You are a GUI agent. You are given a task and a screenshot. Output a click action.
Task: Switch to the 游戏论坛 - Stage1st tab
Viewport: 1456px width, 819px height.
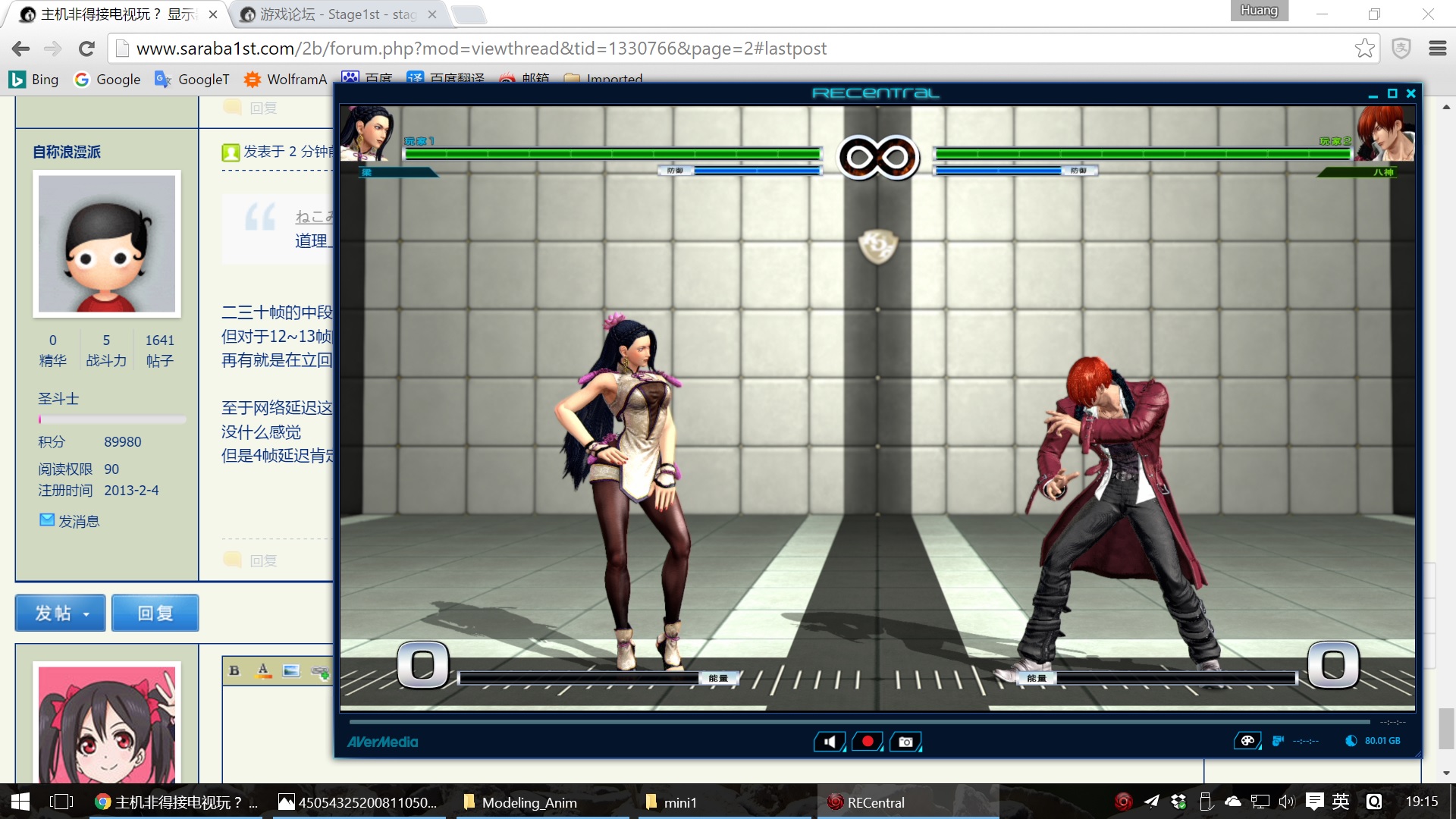click(x=337, y=14)
